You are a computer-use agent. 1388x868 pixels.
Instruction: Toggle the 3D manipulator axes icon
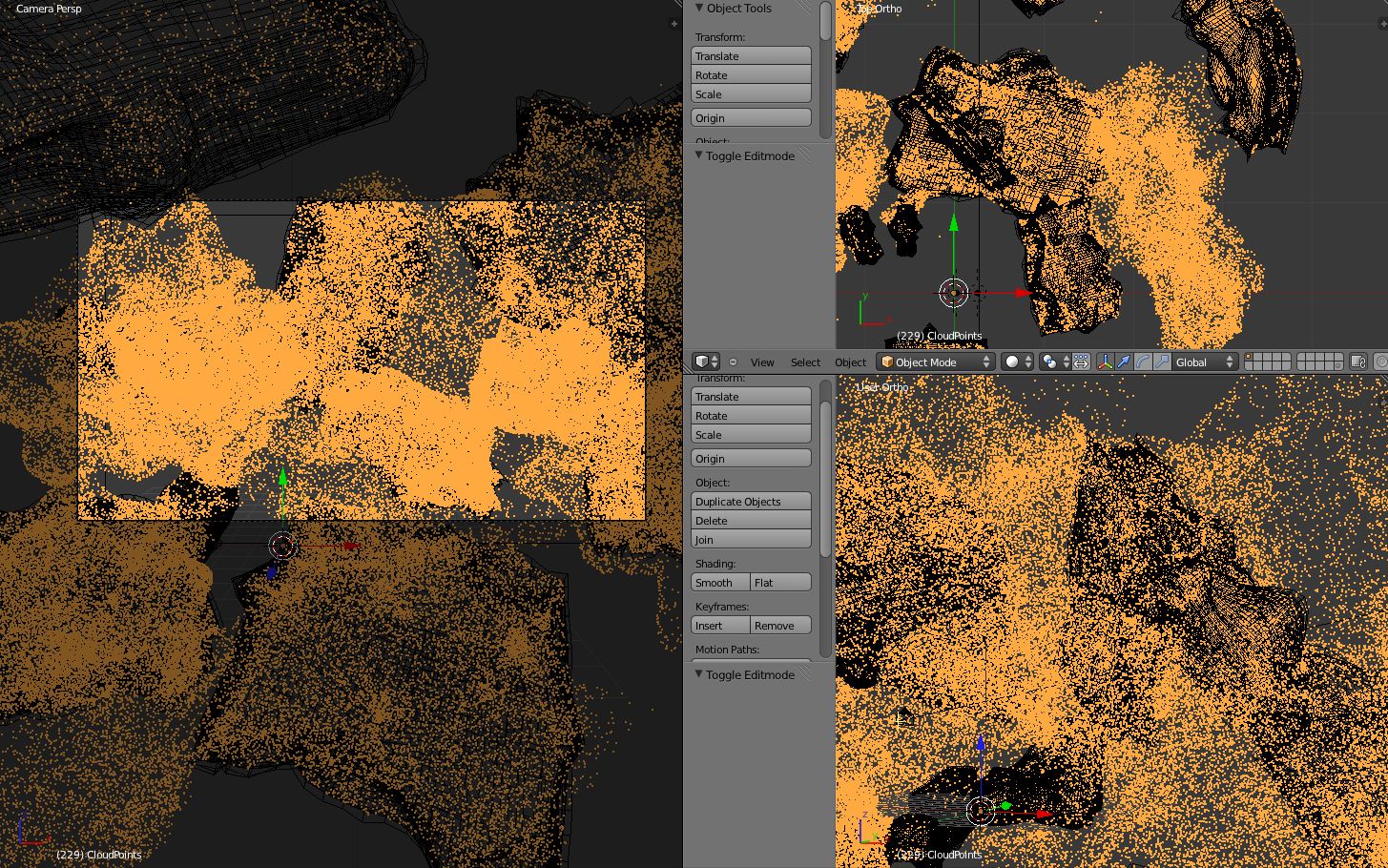[1105, 362]
